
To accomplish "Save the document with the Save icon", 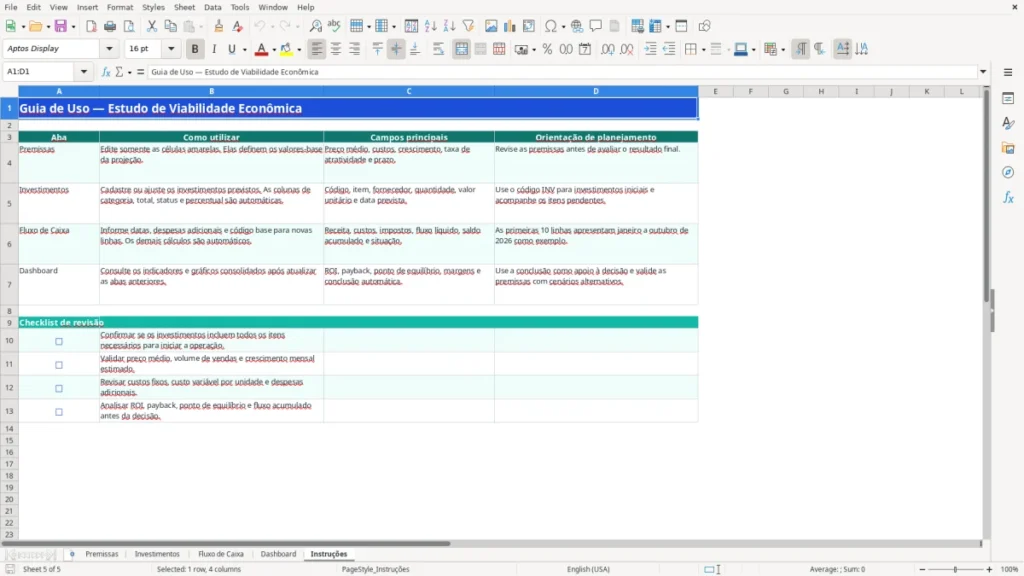I will 60,26.
